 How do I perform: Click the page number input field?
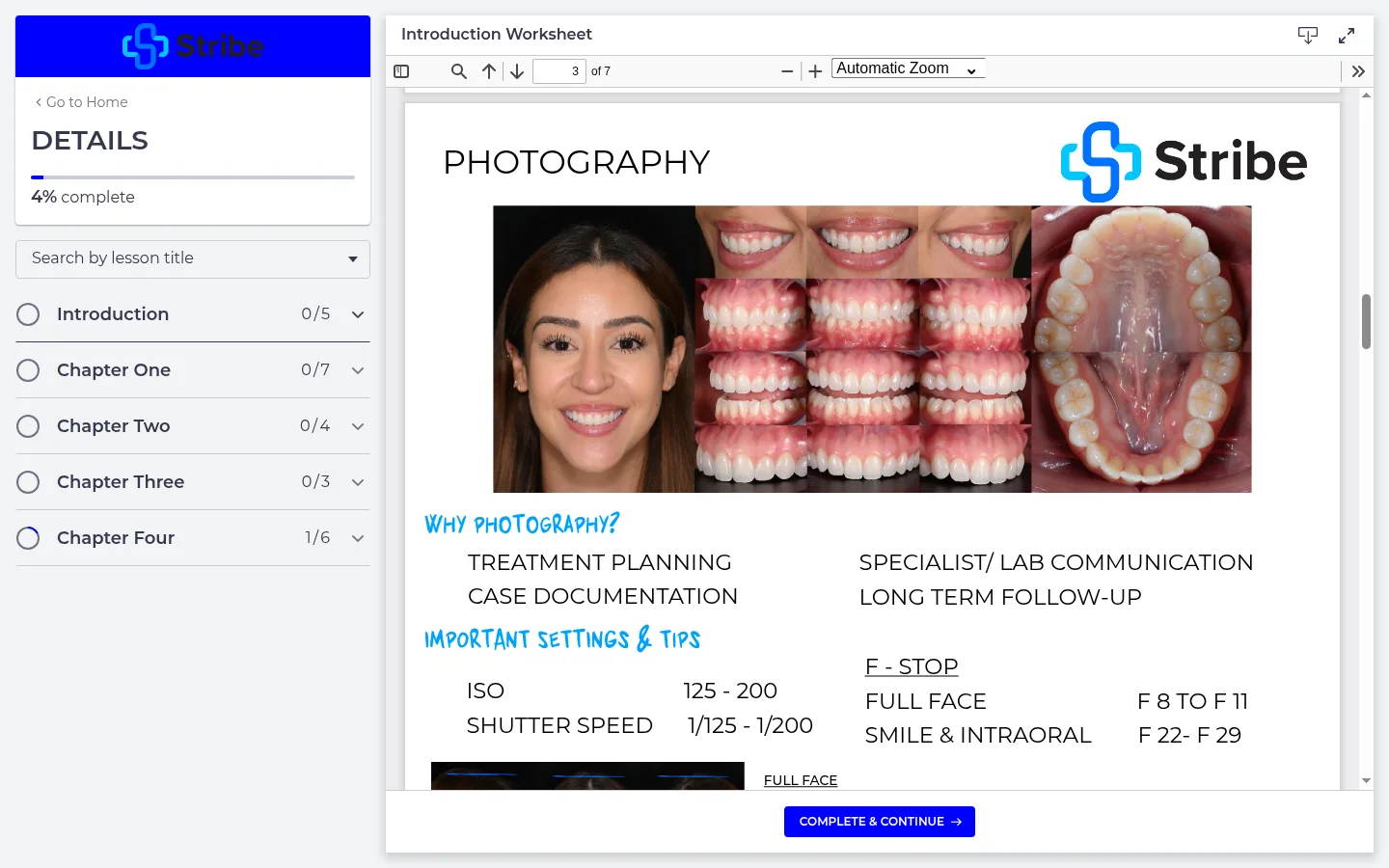click(559, 71)
